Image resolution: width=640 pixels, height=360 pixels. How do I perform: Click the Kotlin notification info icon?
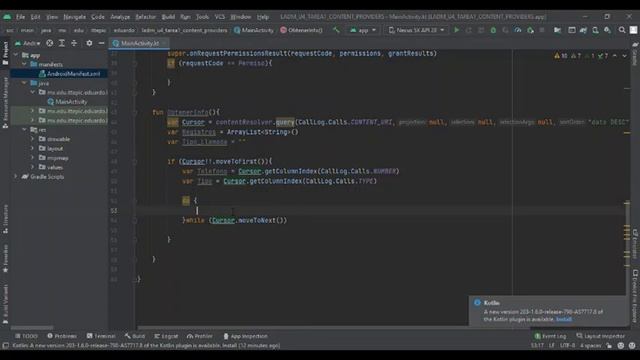click(x=477, y=302)
